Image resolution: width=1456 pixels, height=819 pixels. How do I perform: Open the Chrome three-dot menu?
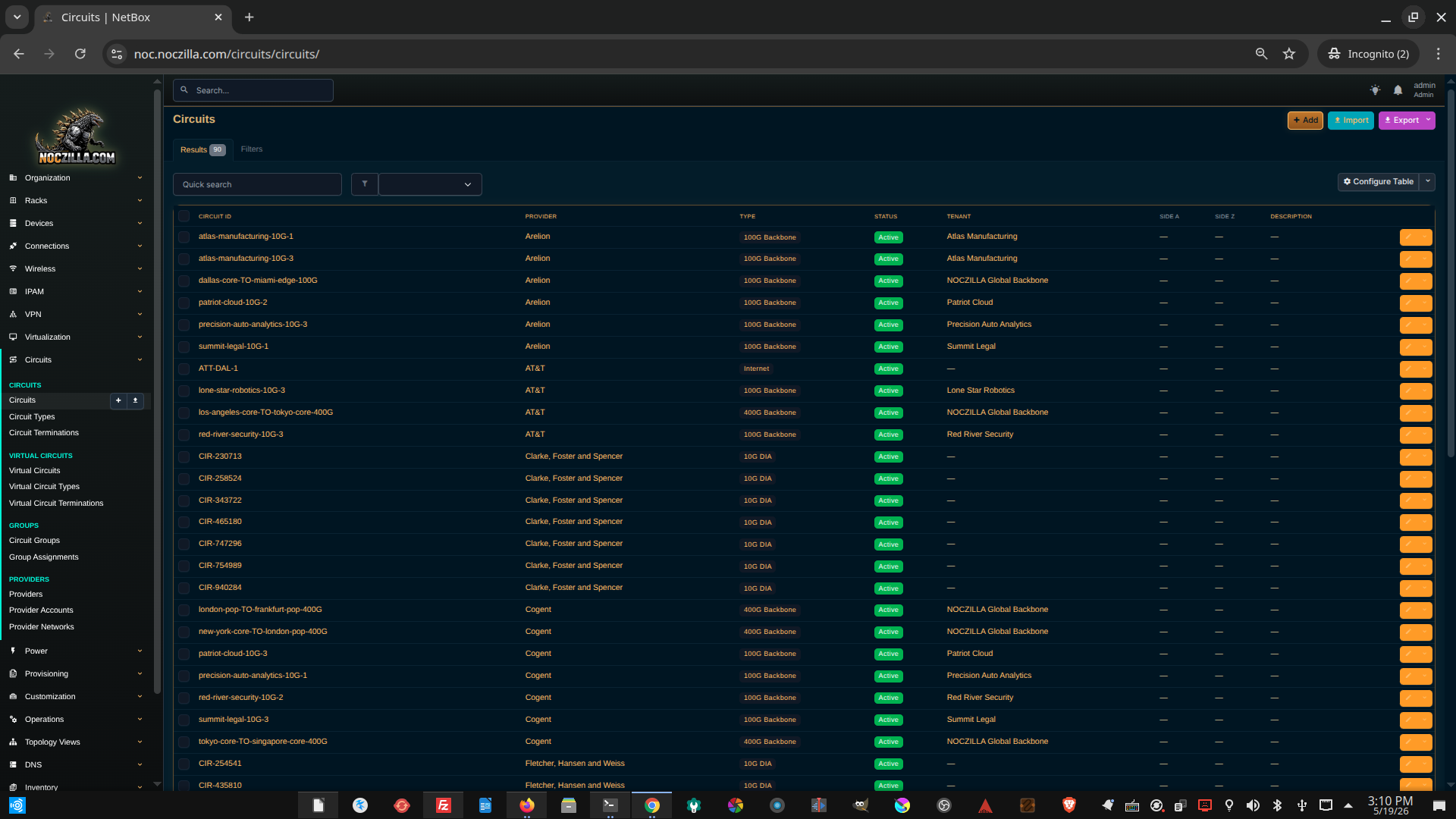pyautogui.click(x=1438, y=54)
